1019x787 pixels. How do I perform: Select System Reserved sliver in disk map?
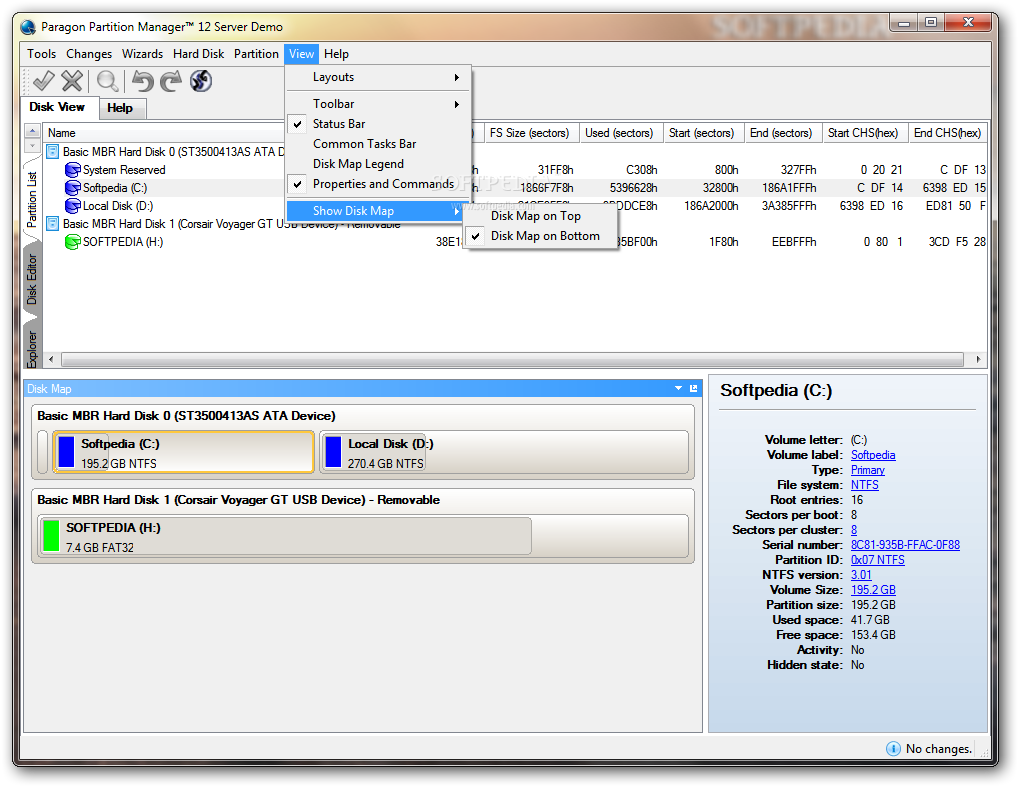click(43, 452)
